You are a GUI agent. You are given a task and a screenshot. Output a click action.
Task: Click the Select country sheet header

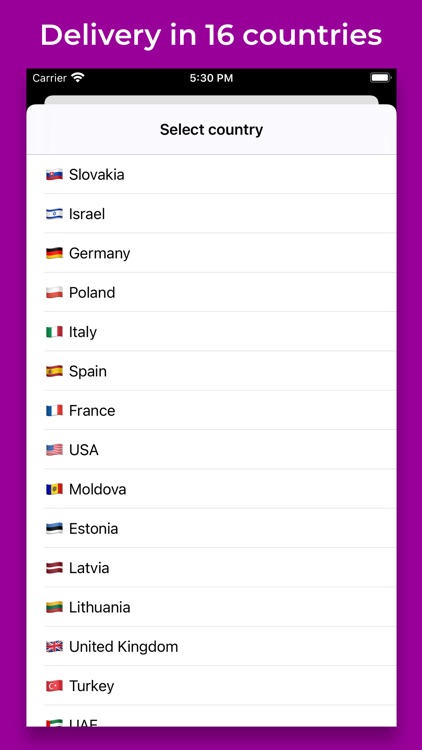coord(211,130)
